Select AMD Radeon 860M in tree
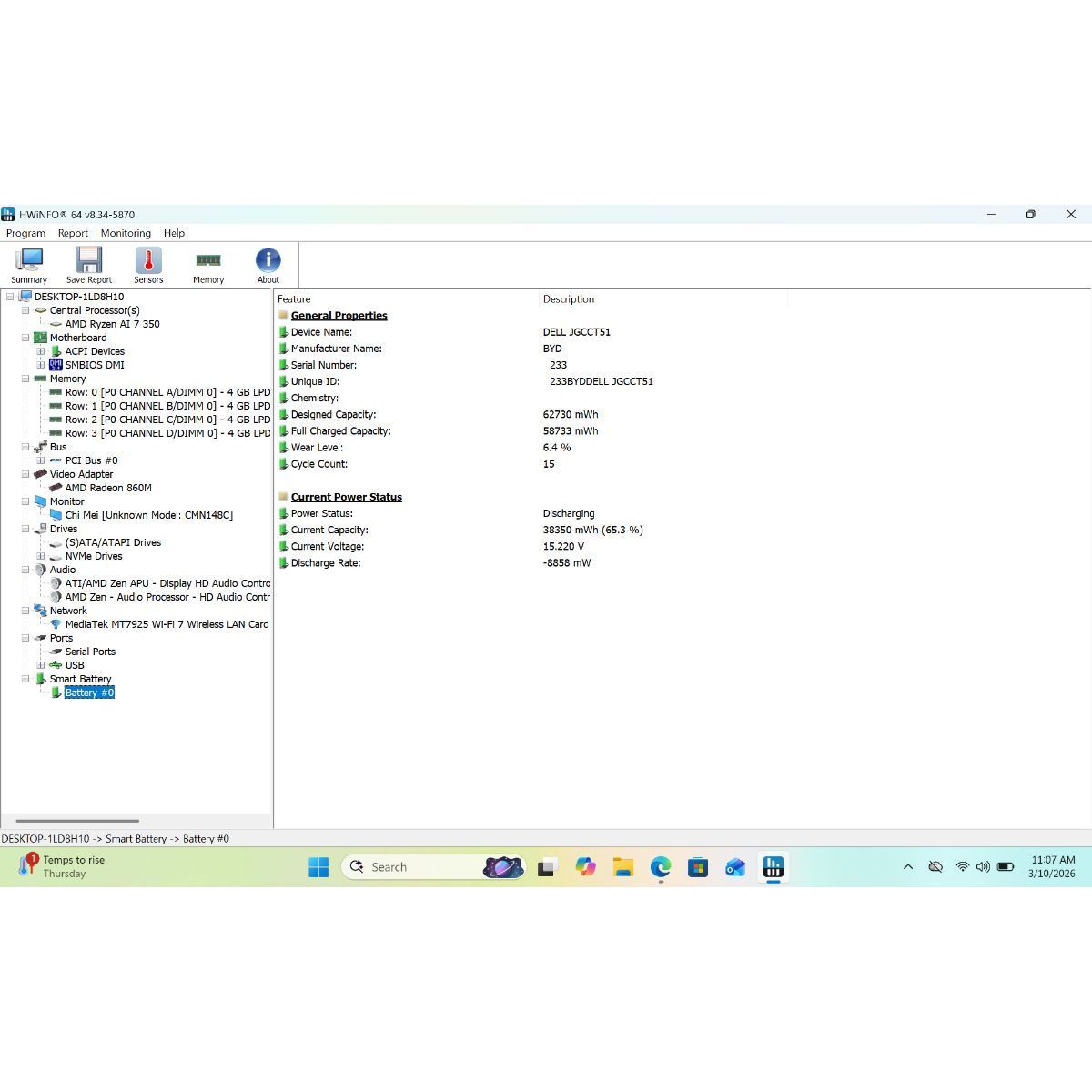The width and height of the screenshot is (1092, 1092). 108,488
